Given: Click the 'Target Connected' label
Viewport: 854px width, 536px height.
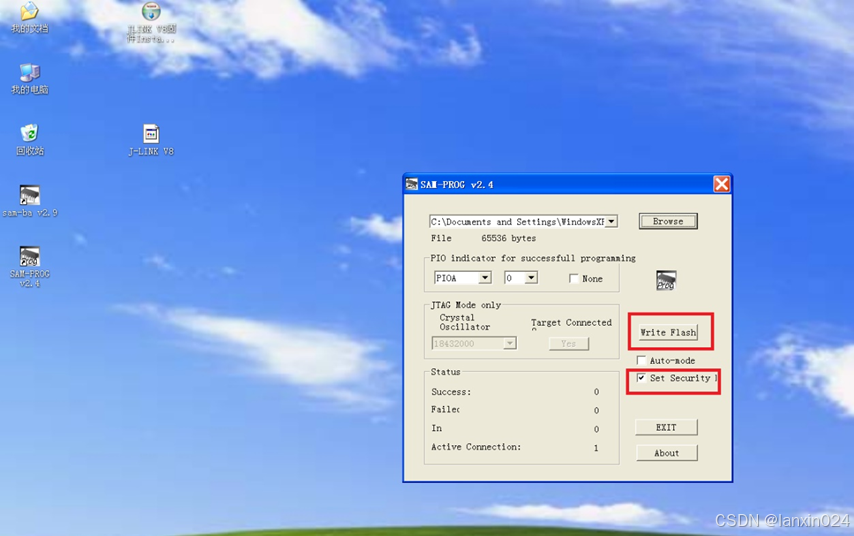Looking at the screenshot, I should tap(571, 322).
